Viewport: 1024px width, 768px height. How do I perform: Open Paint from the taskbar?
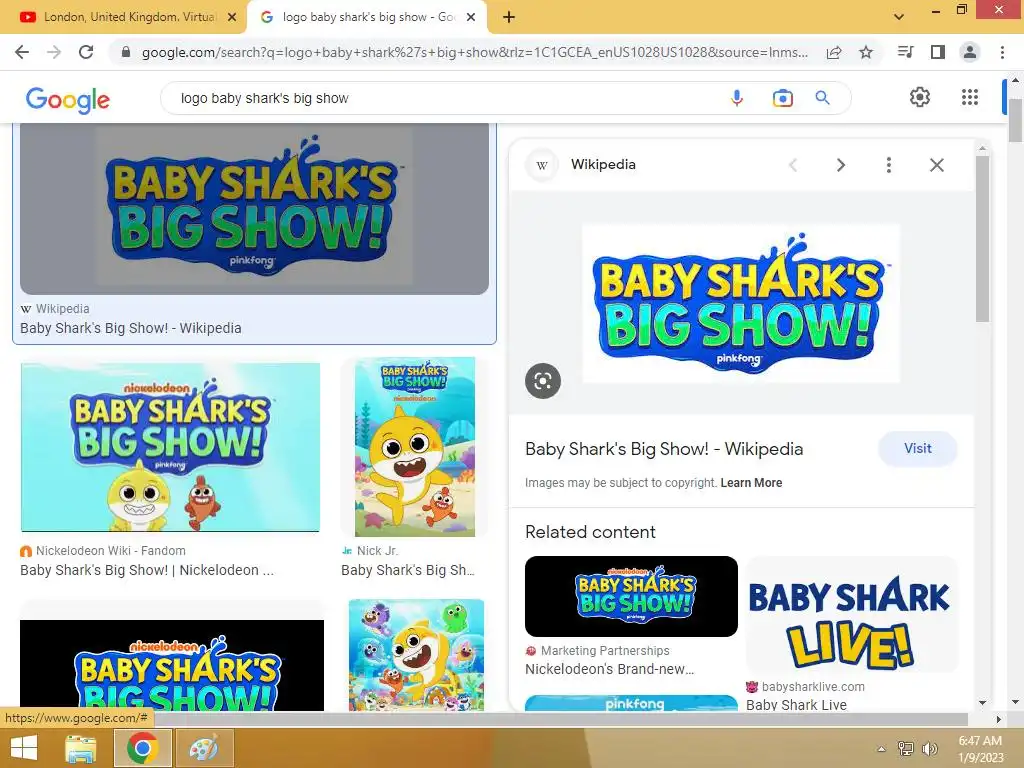pyautogui.click(x=204, y=748)
